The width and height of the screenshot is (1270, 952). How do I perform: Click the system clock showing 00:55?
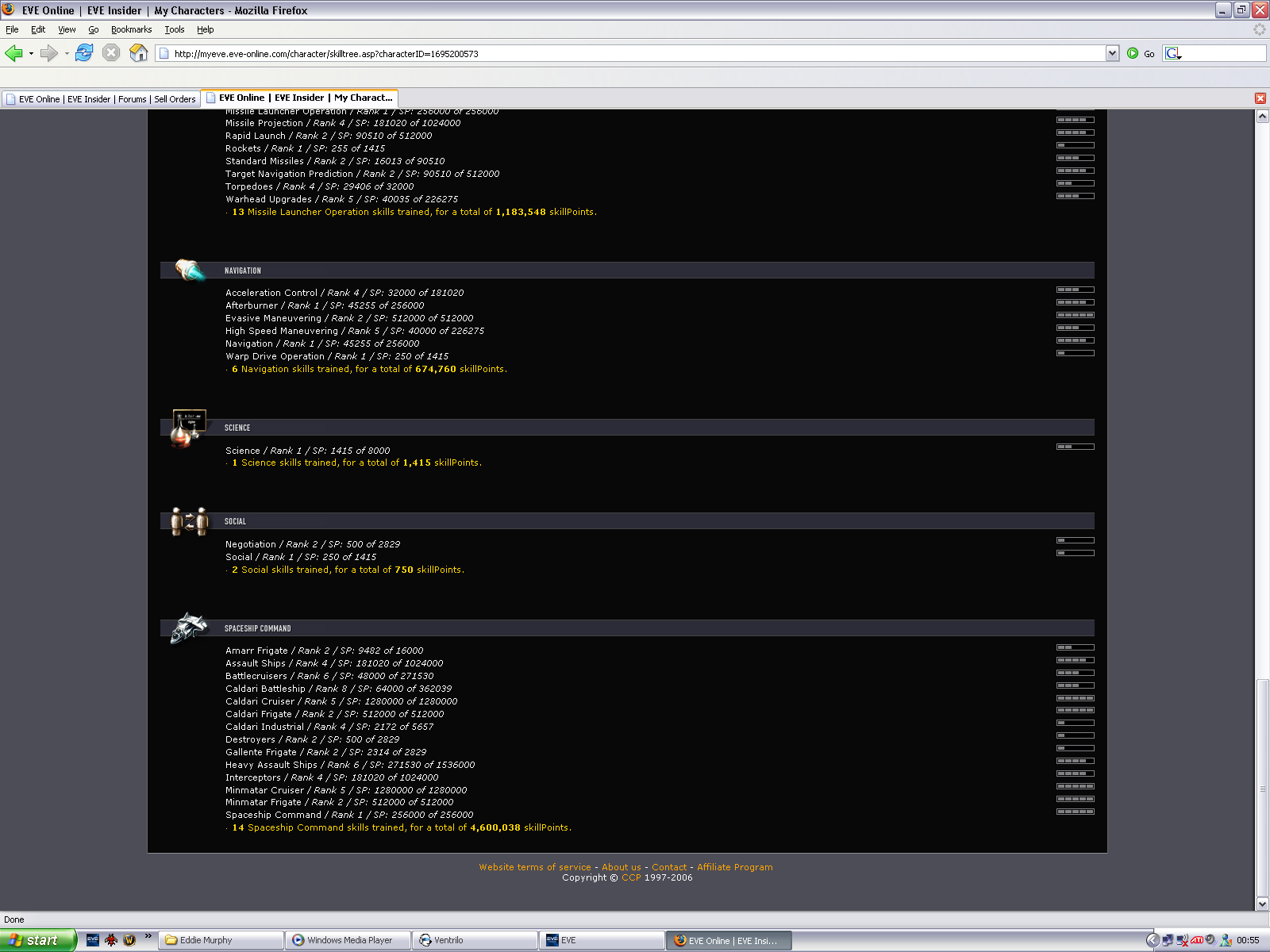1248,940
